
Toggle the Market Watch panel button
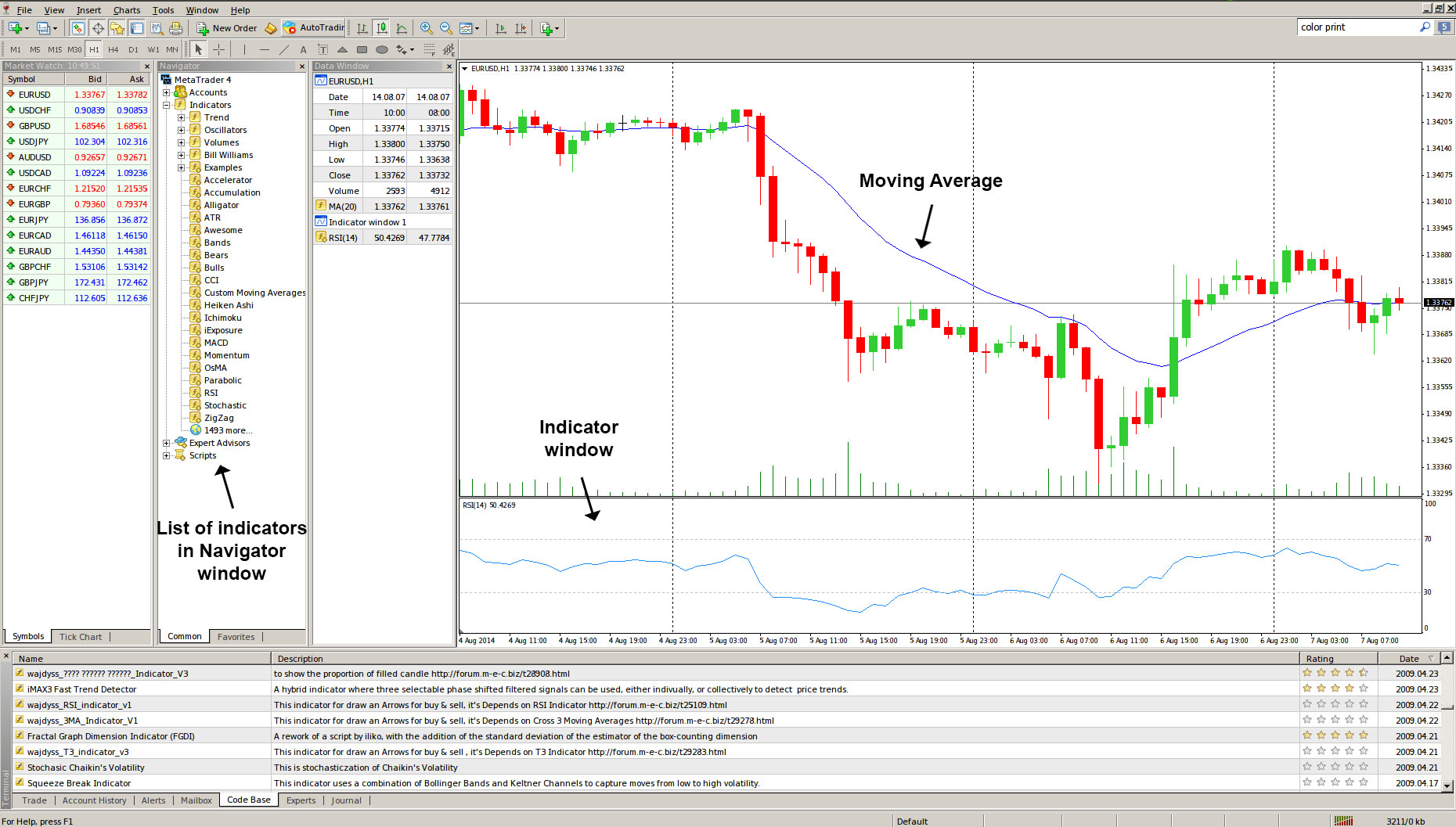coord(77,28)
